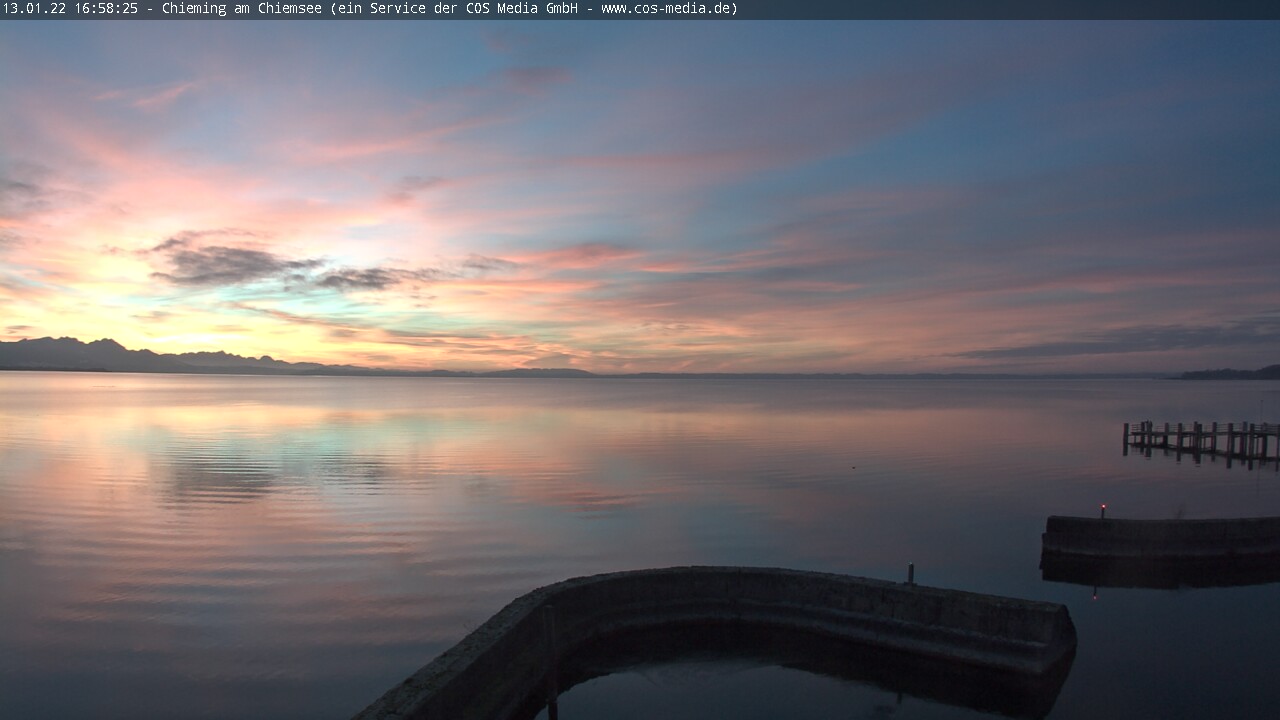Screen dimensions: 1280x720
Task: Click the mountain silhouette on left horizon
Action: tap(100, 355)
